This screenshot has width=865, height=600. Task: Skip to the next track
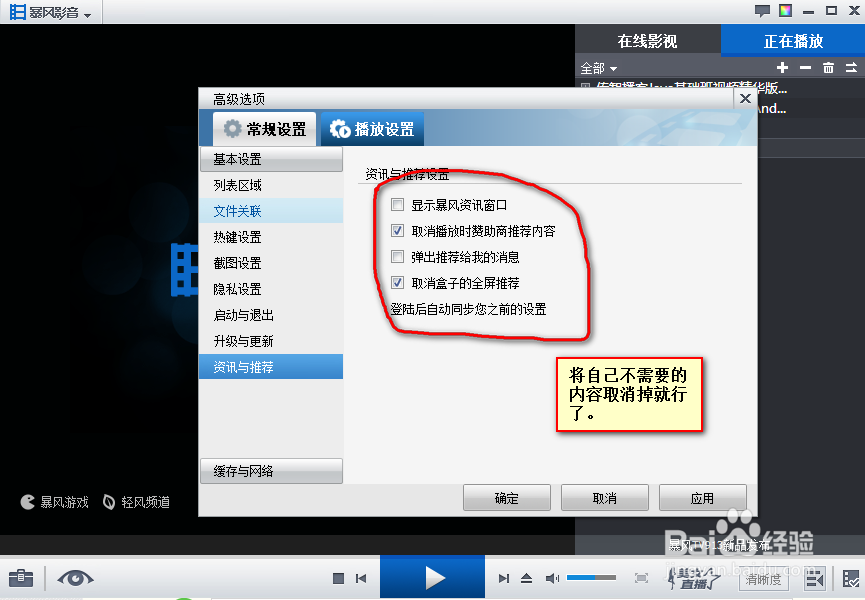[503, 578]
